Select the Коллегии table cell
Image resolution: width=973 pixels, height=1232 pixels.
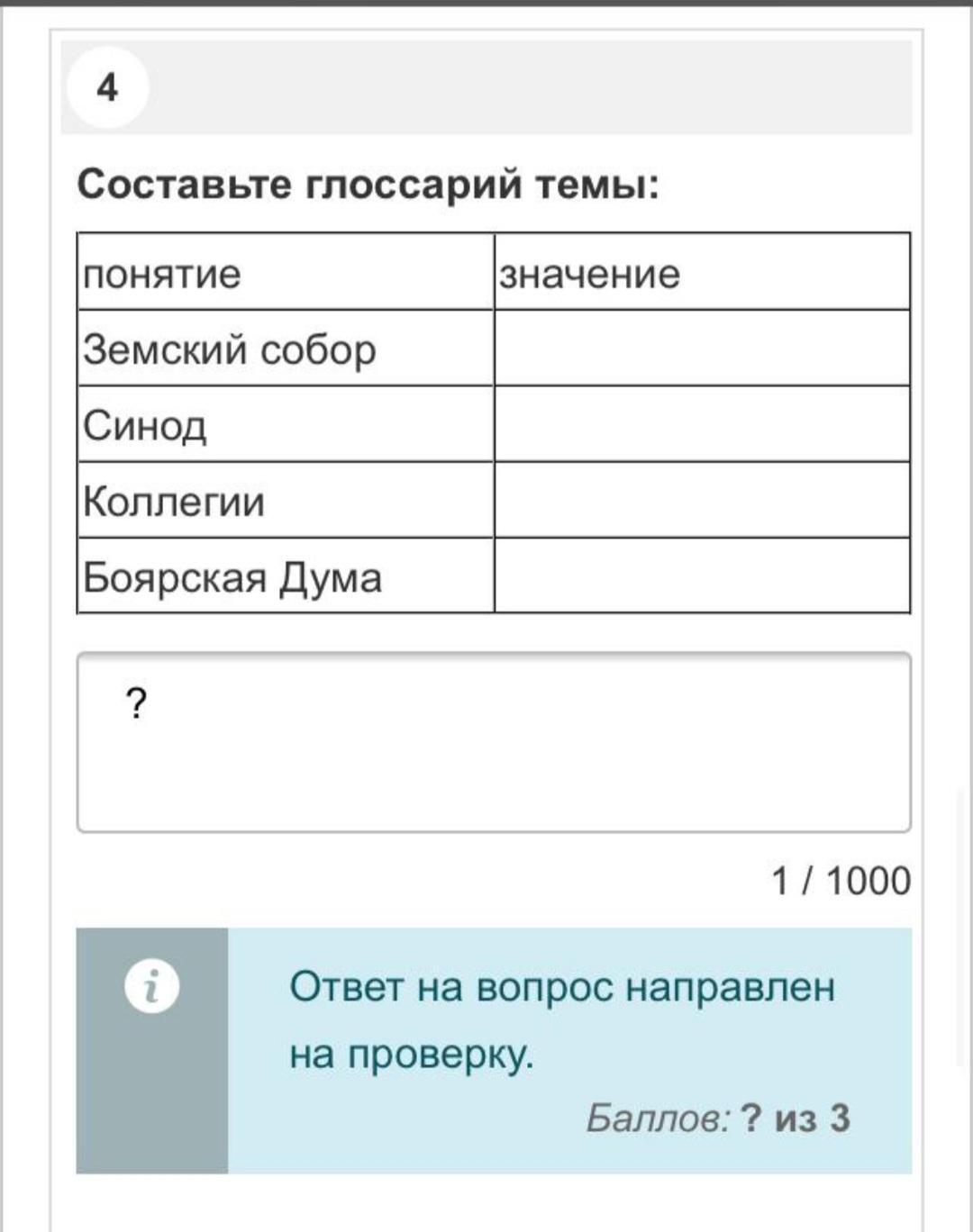pos(285,501)
